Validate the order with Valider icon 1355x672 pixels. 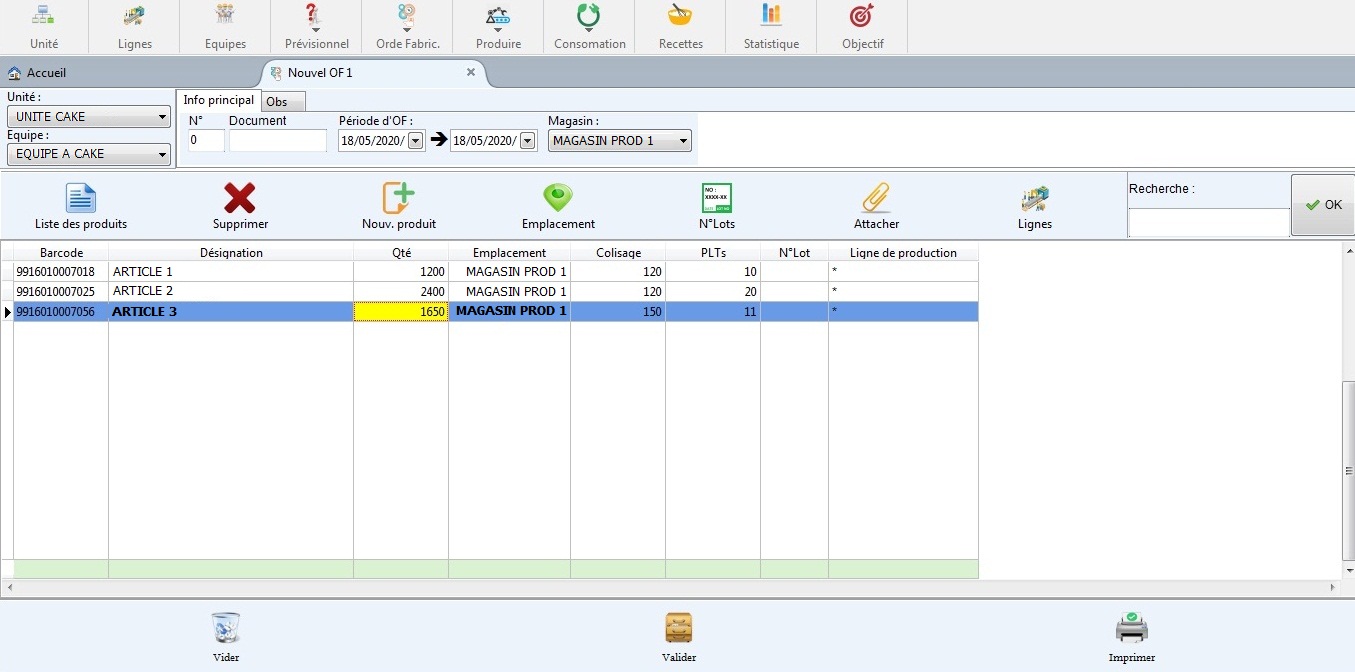pos(679,629)
